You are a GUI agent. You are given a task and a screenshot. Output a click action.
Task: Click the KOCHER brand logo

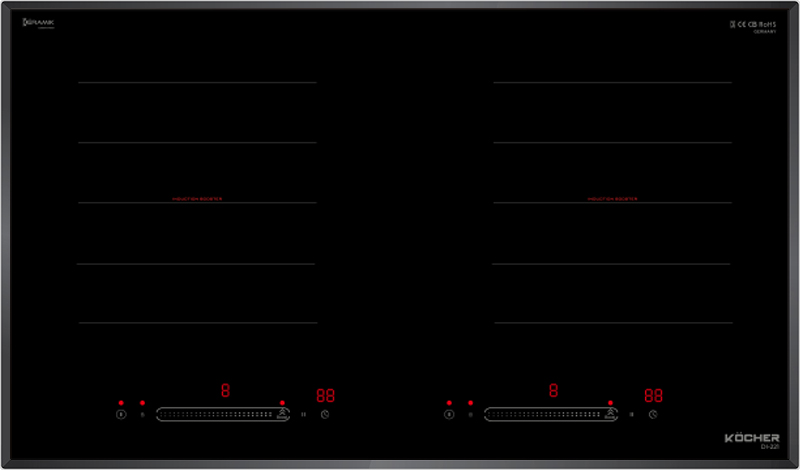pos(744,438)
